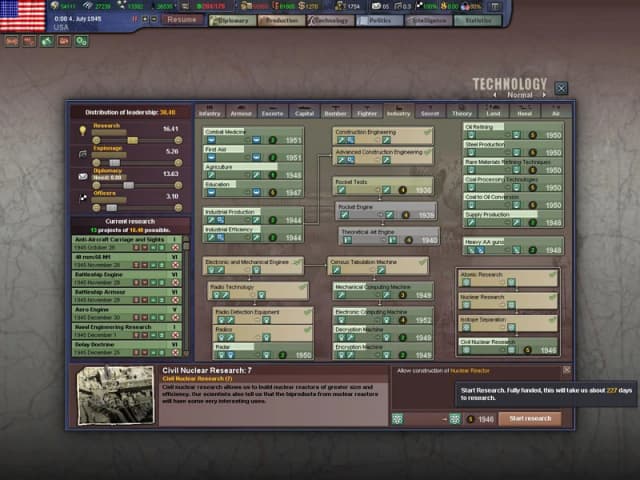Open the Diplomacy screen from top menu
This screenshot has width=640, height=480.
[233, 20]
